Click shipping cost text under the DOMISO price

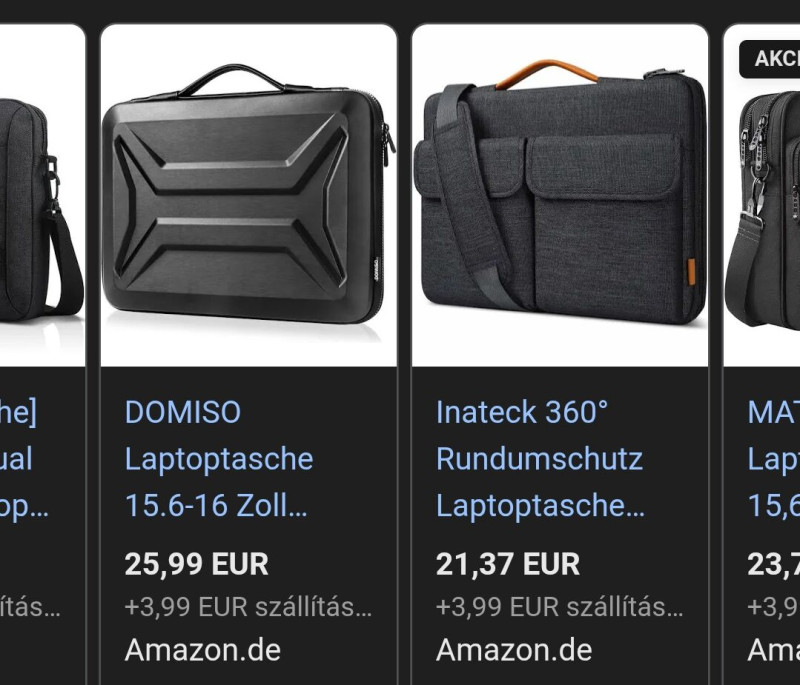point(248,607)
